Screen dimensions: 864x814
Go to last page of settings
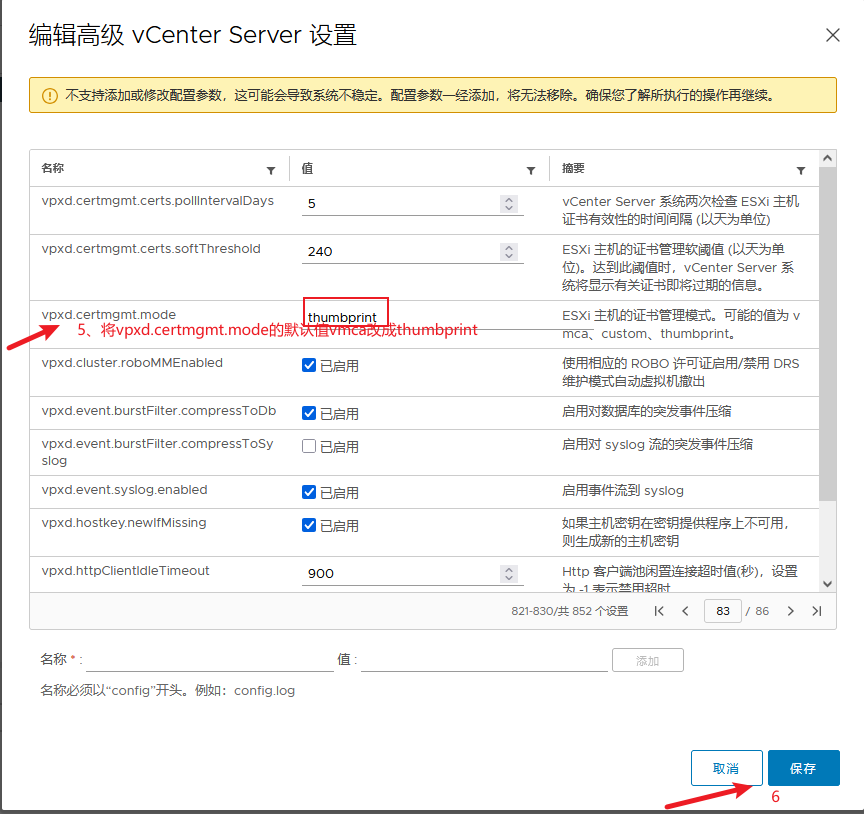point(817,611)
